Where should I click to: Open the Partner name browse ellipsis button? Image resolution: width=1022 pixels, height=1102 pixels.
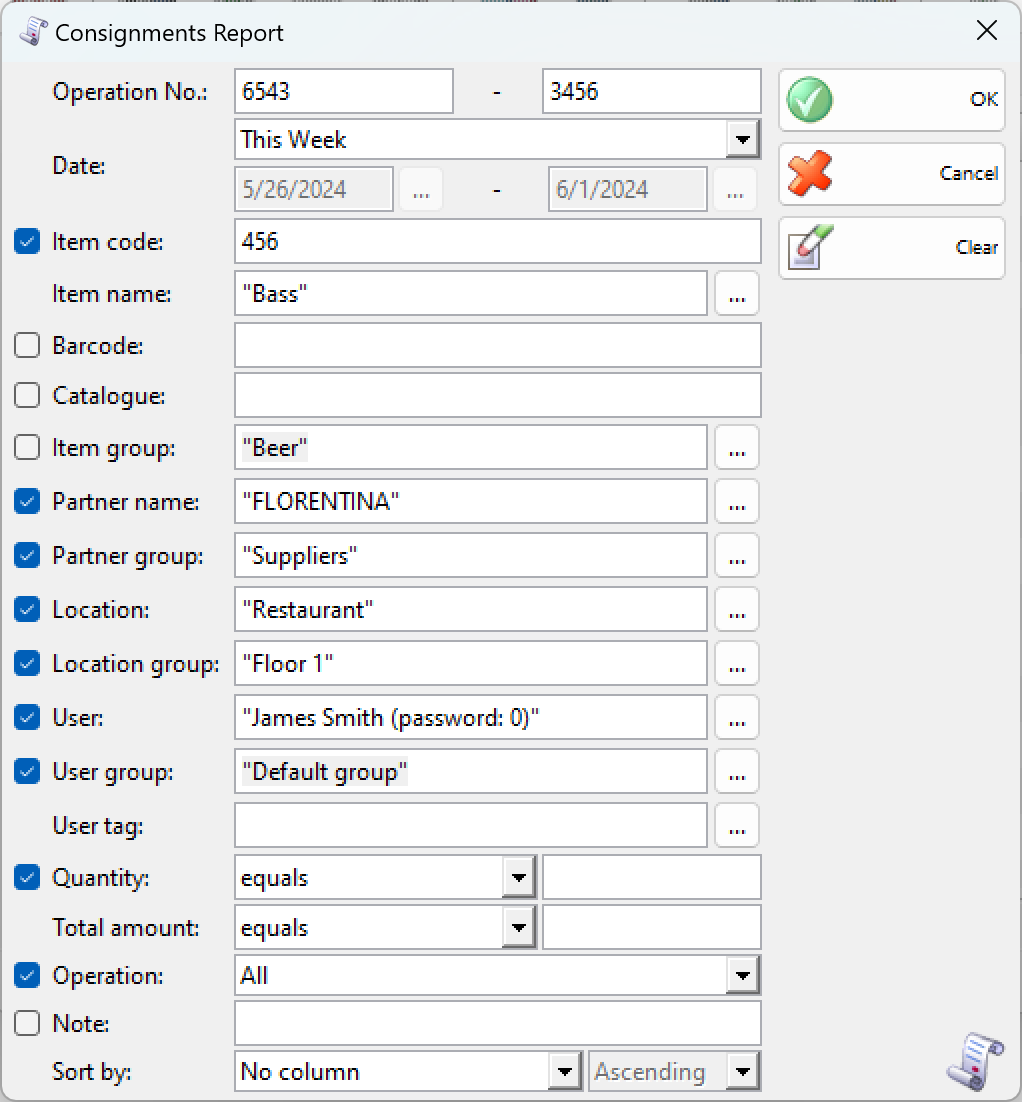click(737, 502)
